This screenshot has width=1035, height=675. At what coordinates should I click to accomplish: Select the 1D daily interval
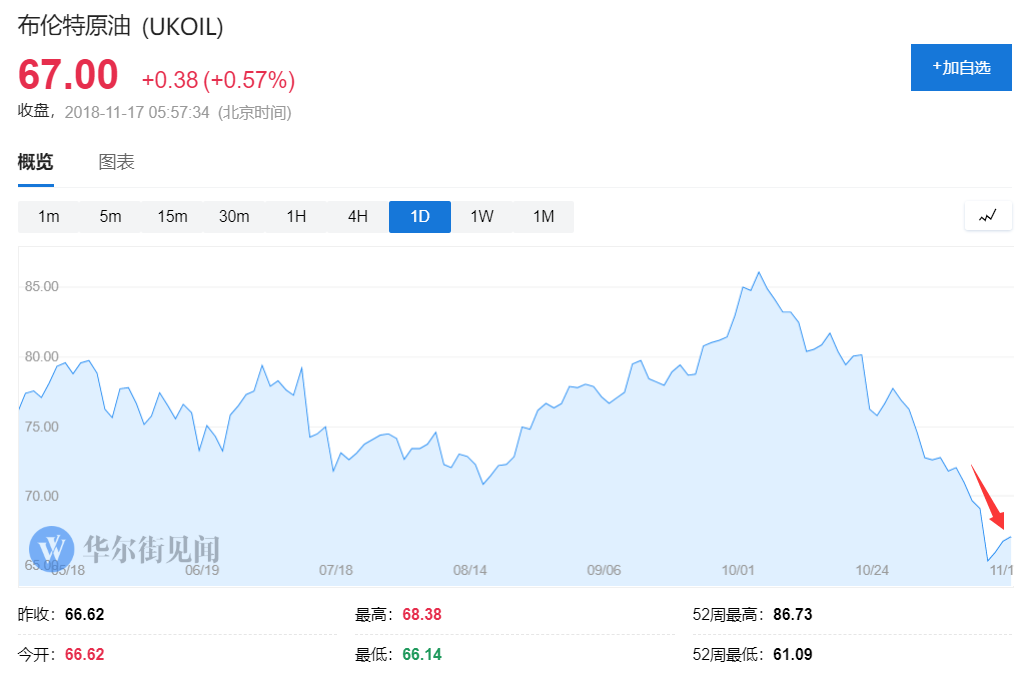420,217
